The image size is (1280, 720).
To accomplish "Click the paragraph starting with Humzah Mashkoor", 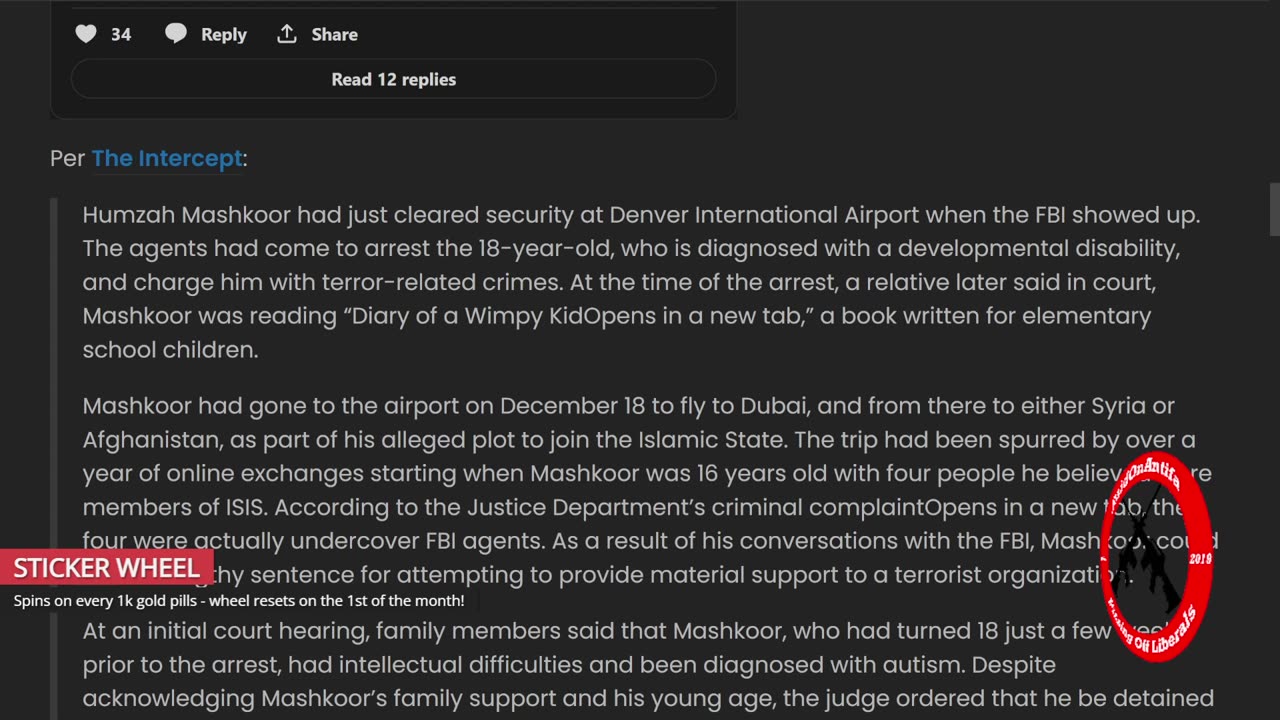I will (640, 282).
